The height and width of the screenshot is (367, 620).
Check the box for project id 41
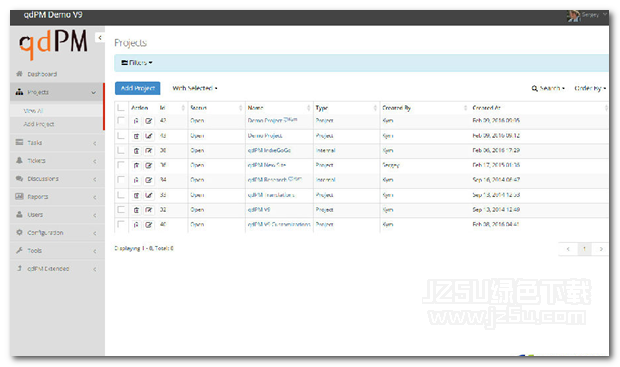(x=121, y=136)
